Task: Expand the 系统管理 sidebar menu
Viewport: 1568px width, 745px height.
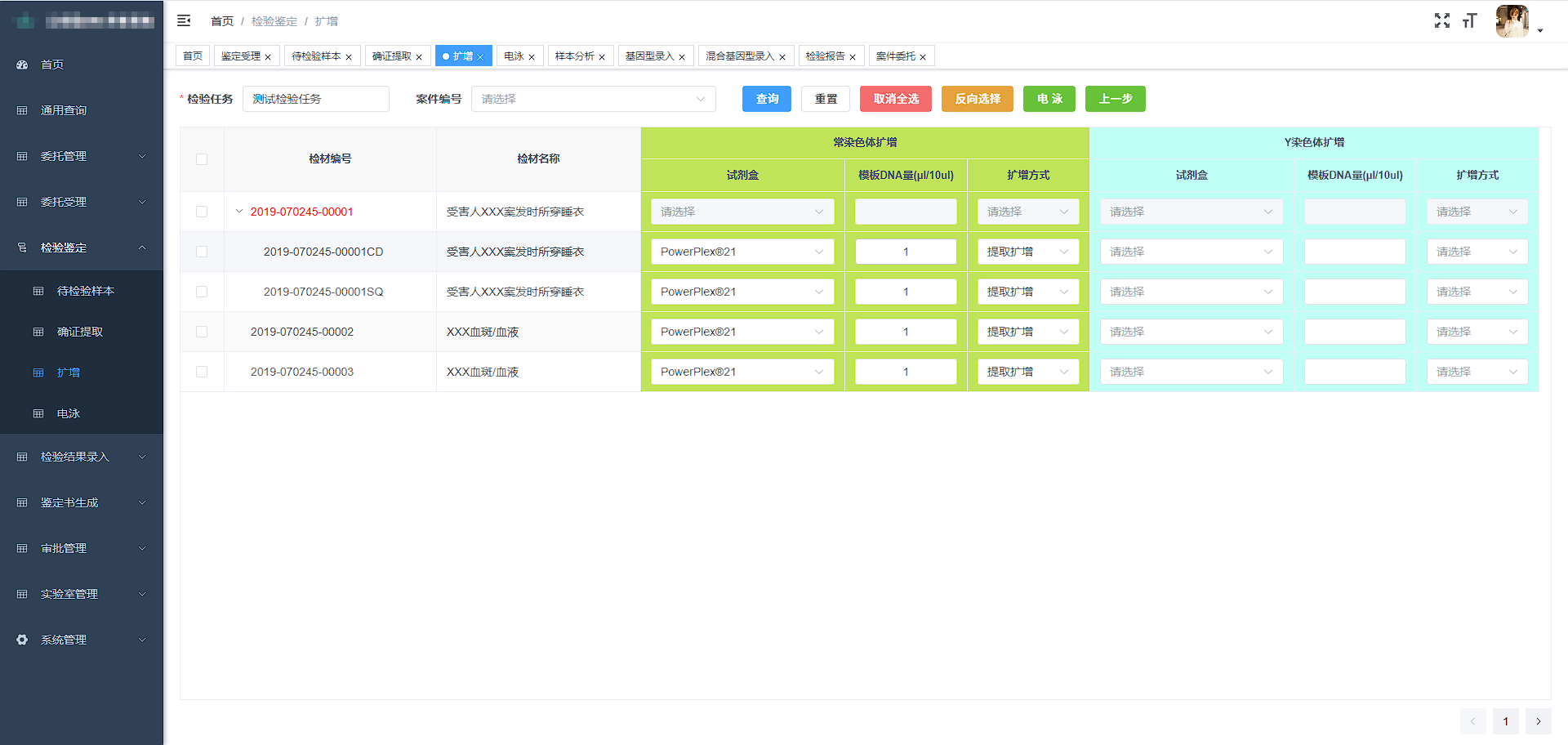Action: click(82, 640)
